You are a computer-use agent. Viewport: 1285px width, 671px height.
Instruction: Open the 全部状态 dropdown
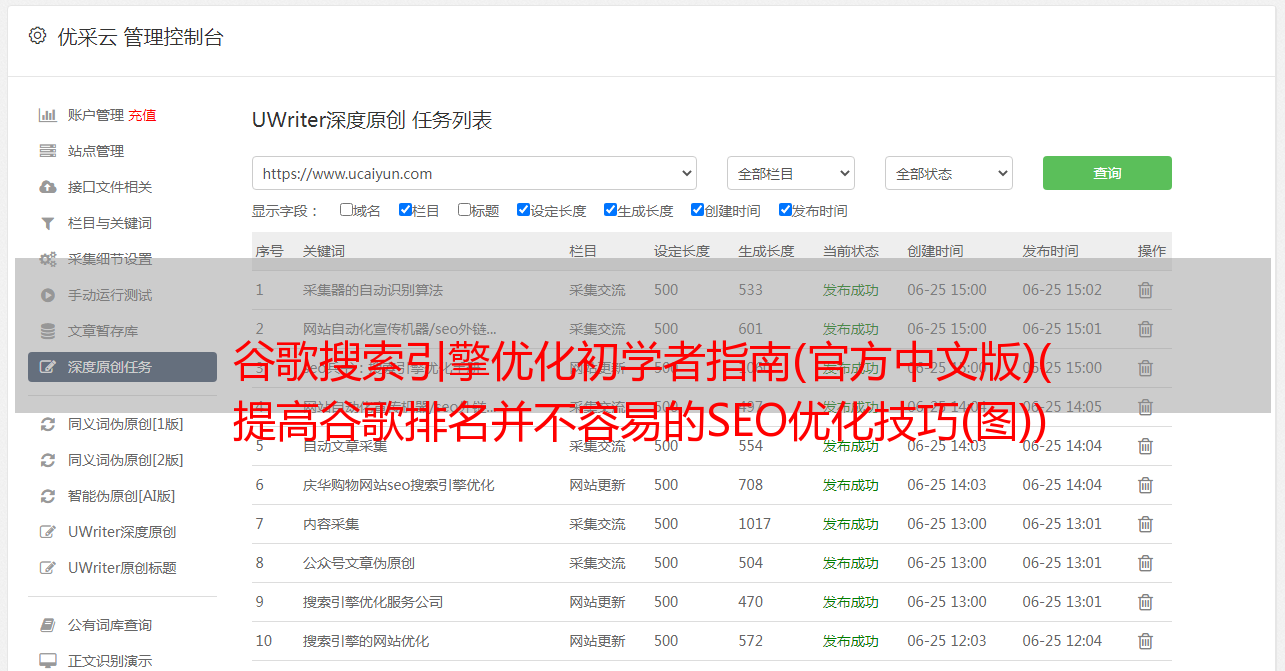pyautogui.click(x=949, y=173)
